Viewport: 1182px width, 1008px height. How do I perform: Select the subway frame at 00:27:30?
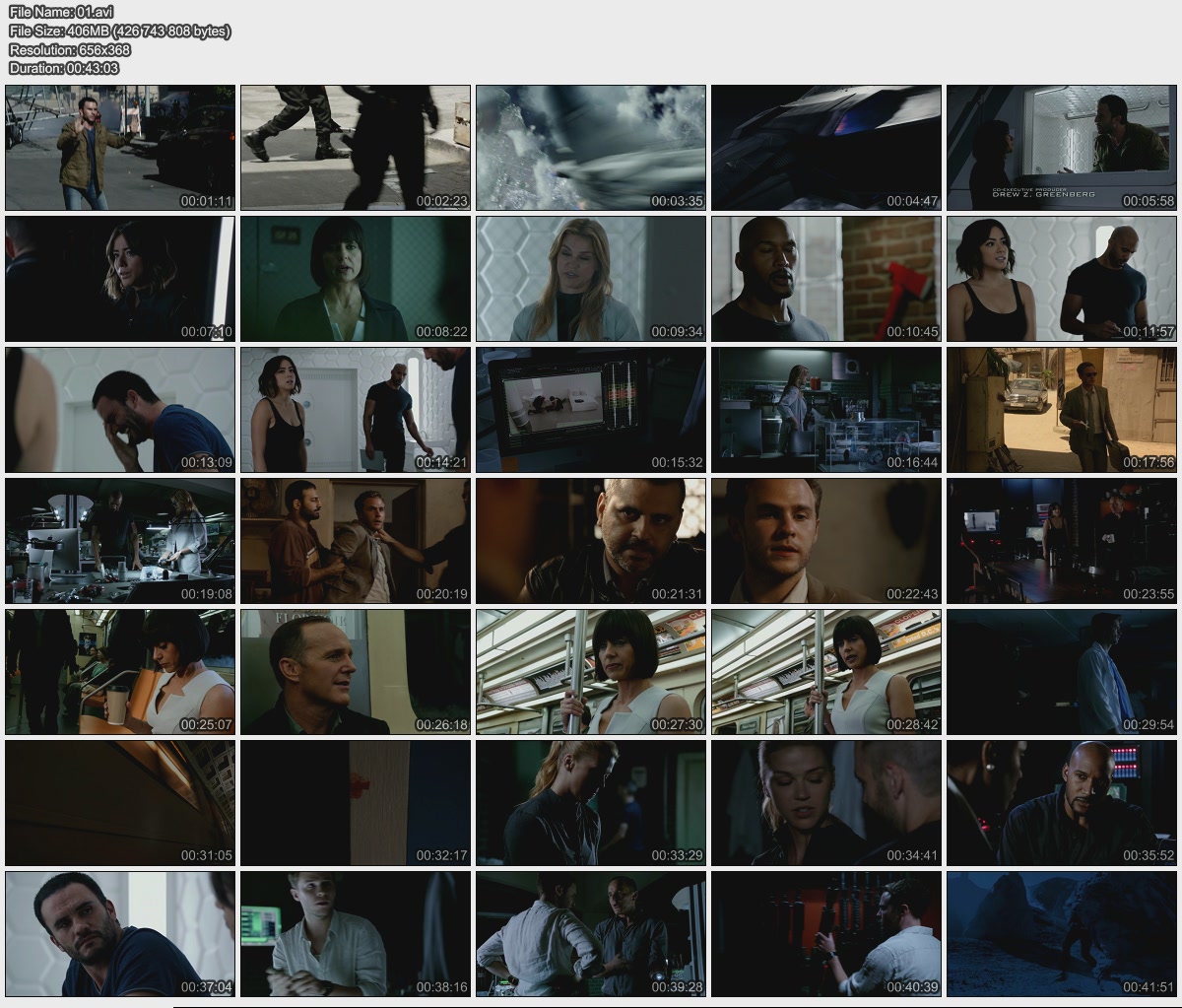[x=591, y=672]
